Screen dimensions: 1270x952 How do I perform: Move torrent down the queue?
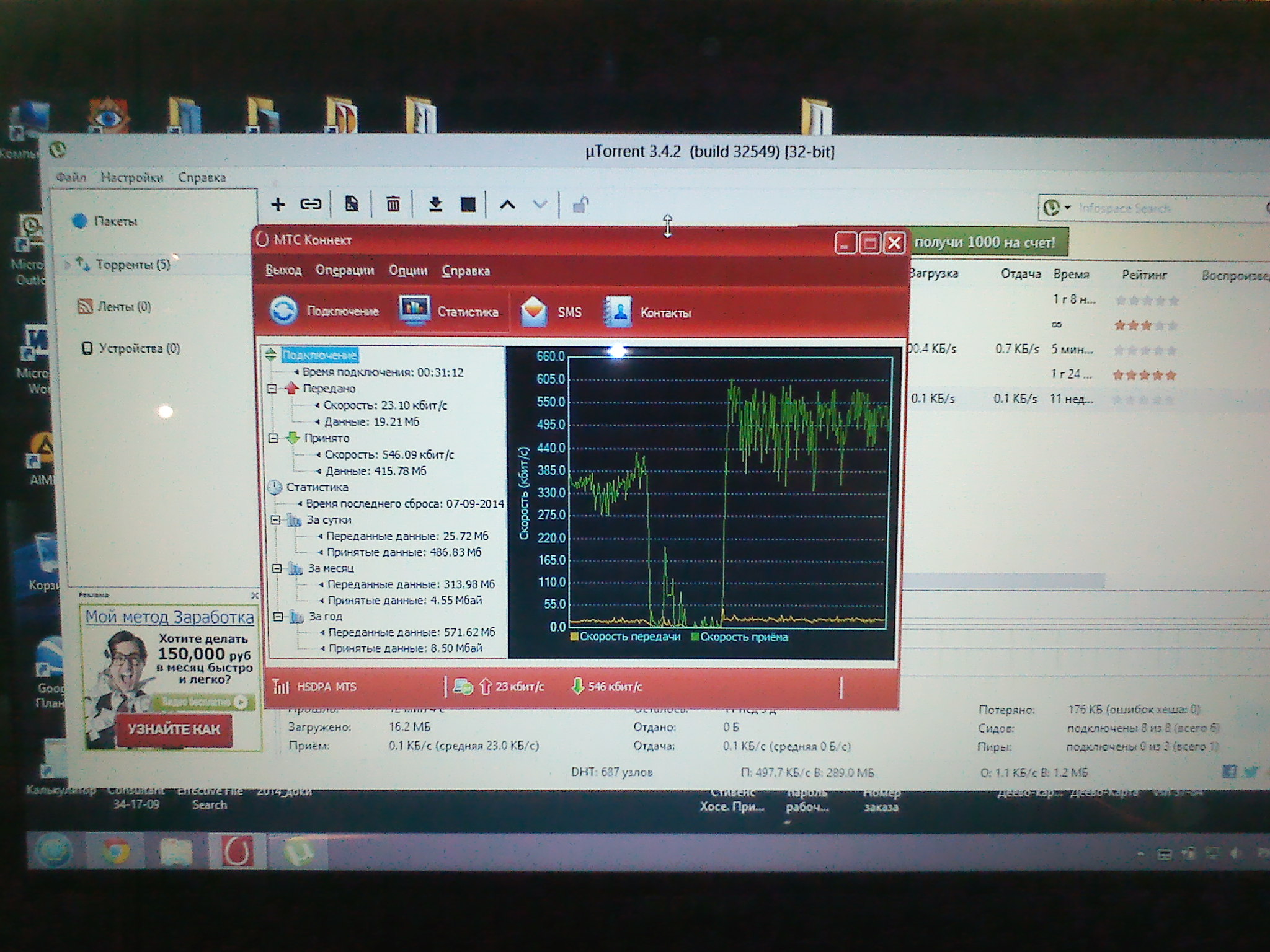[540, 205]
